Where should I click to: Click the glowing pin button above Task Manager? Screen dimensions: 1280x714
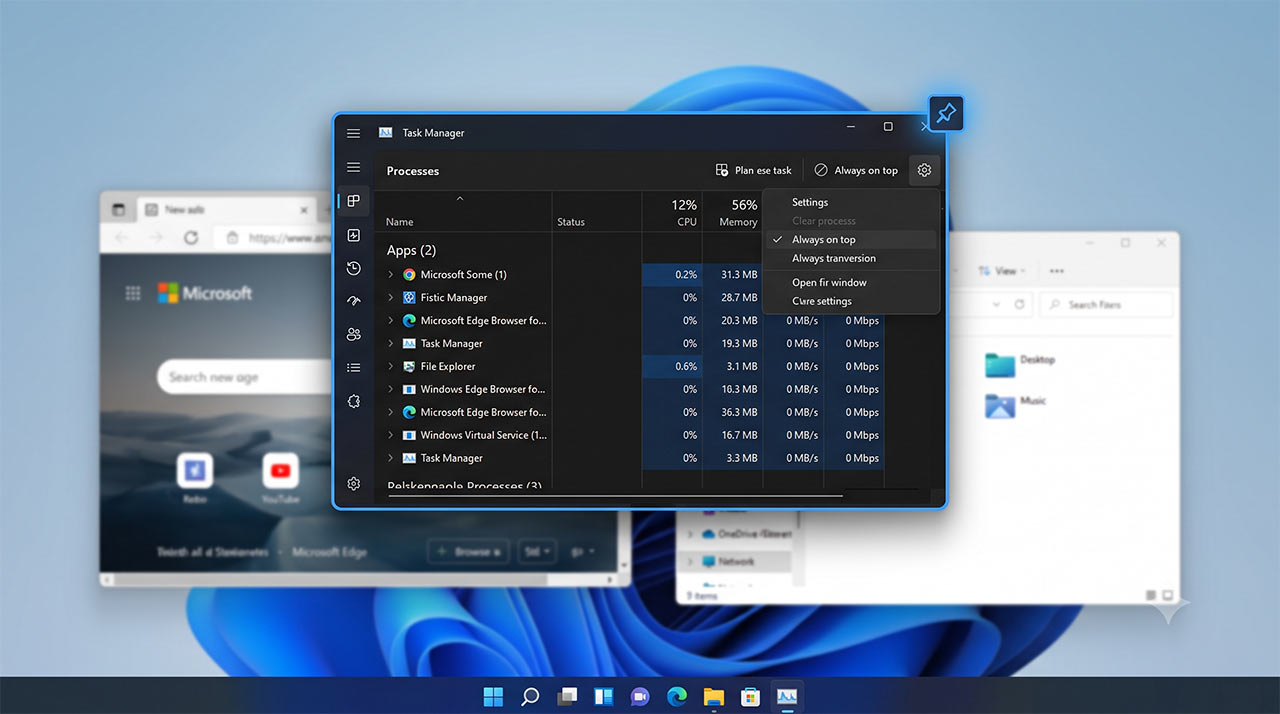coord(945,113)
